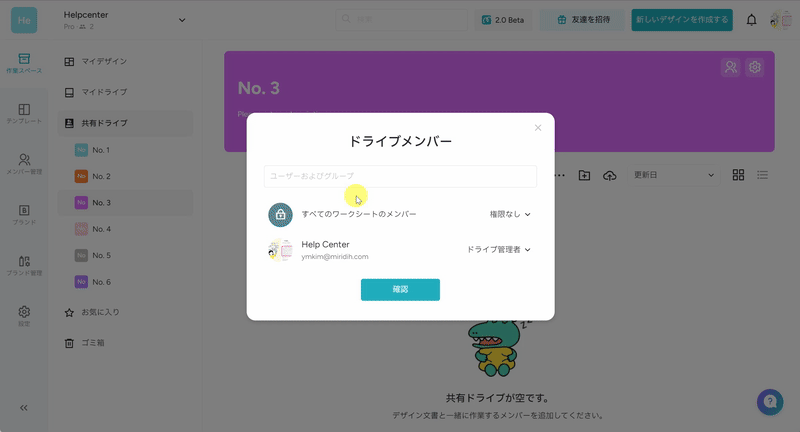Click the cloud upload icon
The width and height of the screenshot is (800, 432).
610,176
